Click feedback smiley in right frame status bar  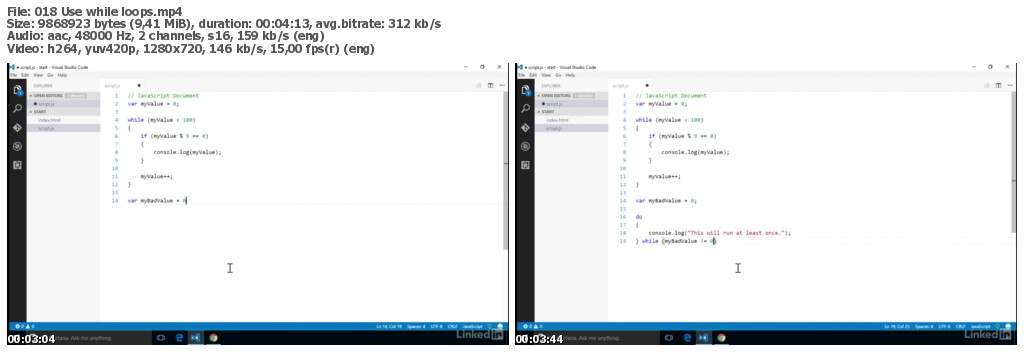pyautogui.click(x=1008, y=326)
